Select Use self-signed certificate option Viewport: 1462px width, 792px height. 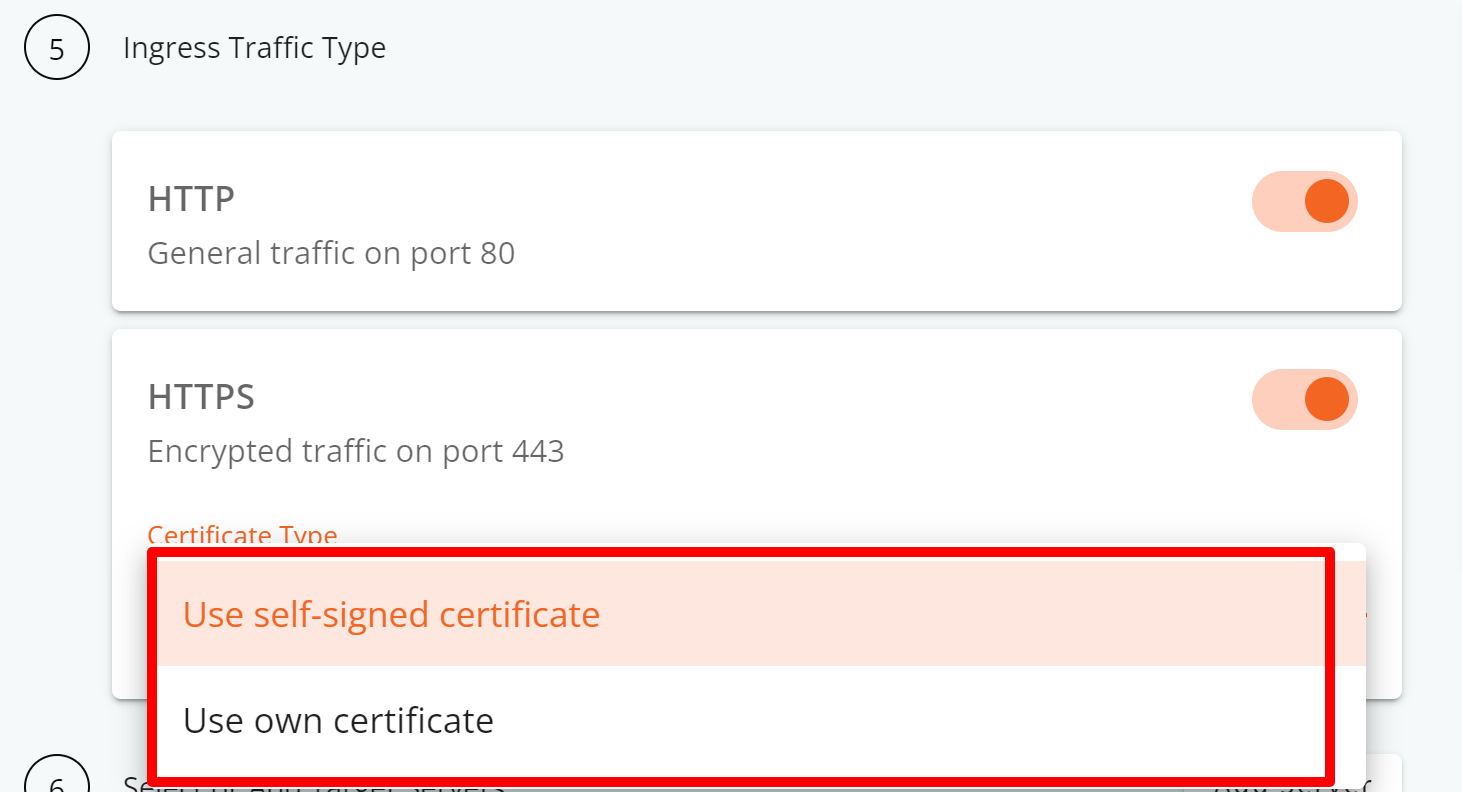tap(391, 614)
